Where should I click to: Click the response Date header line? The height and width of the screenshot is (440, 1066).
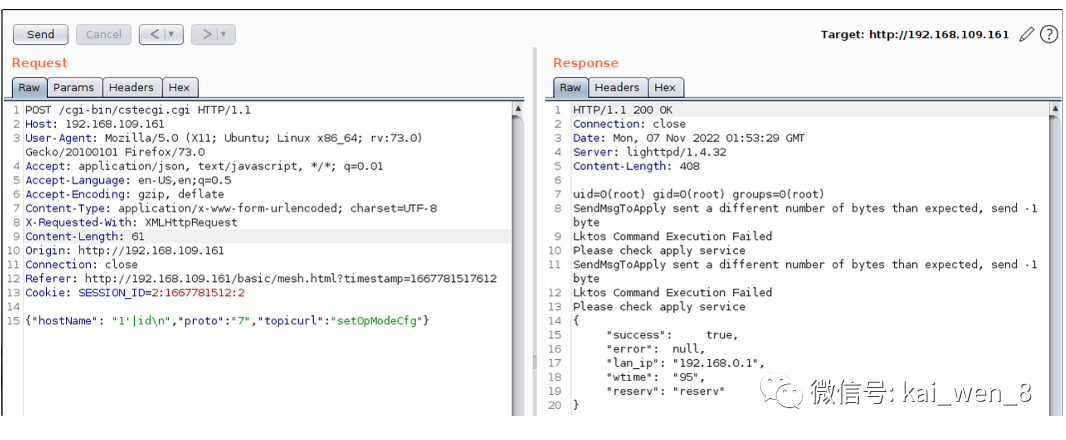[689, 138]
